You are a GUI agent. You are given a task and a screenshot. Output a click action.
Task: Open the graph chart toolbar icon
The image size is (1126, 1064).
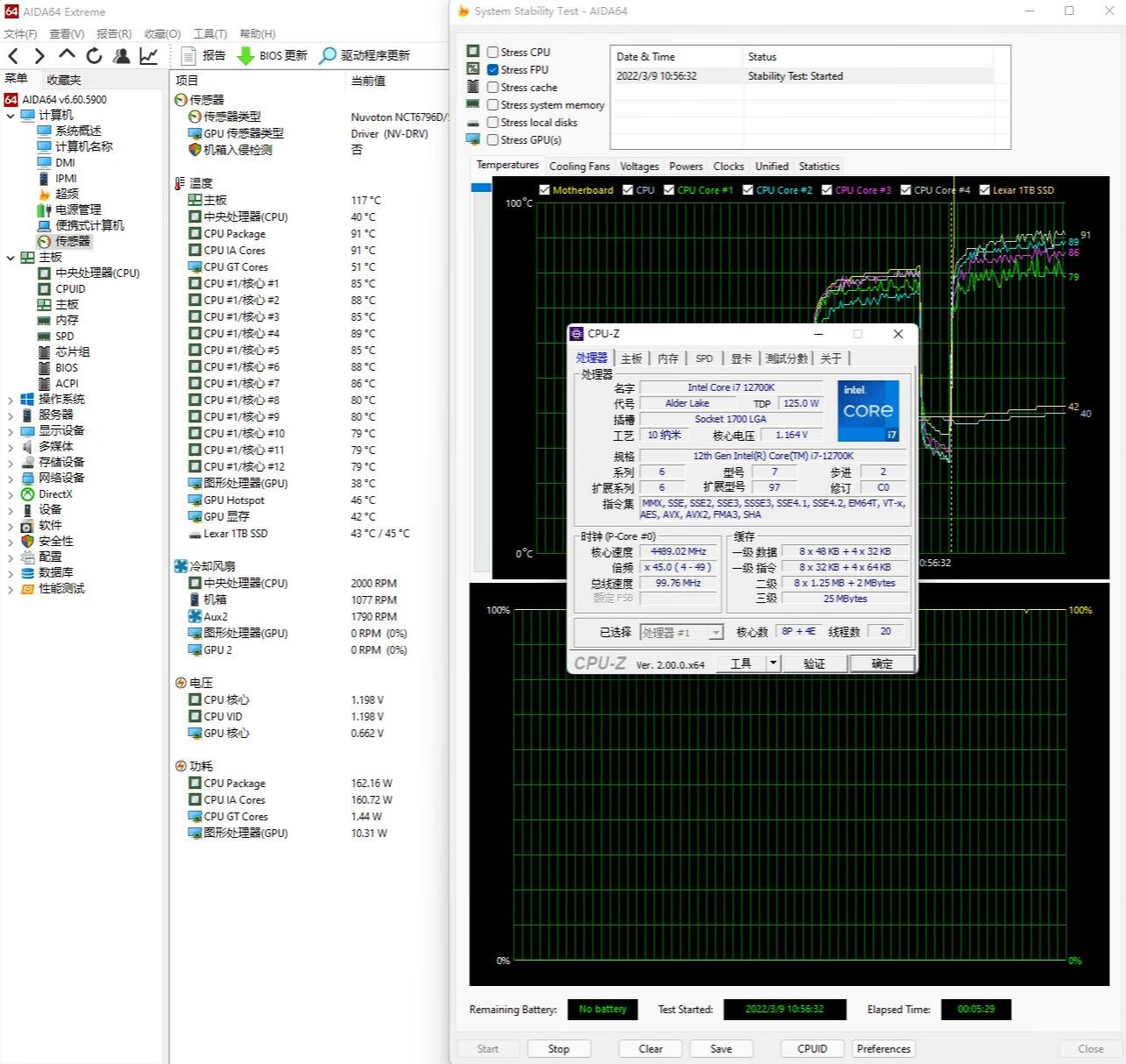click(149, 56)
